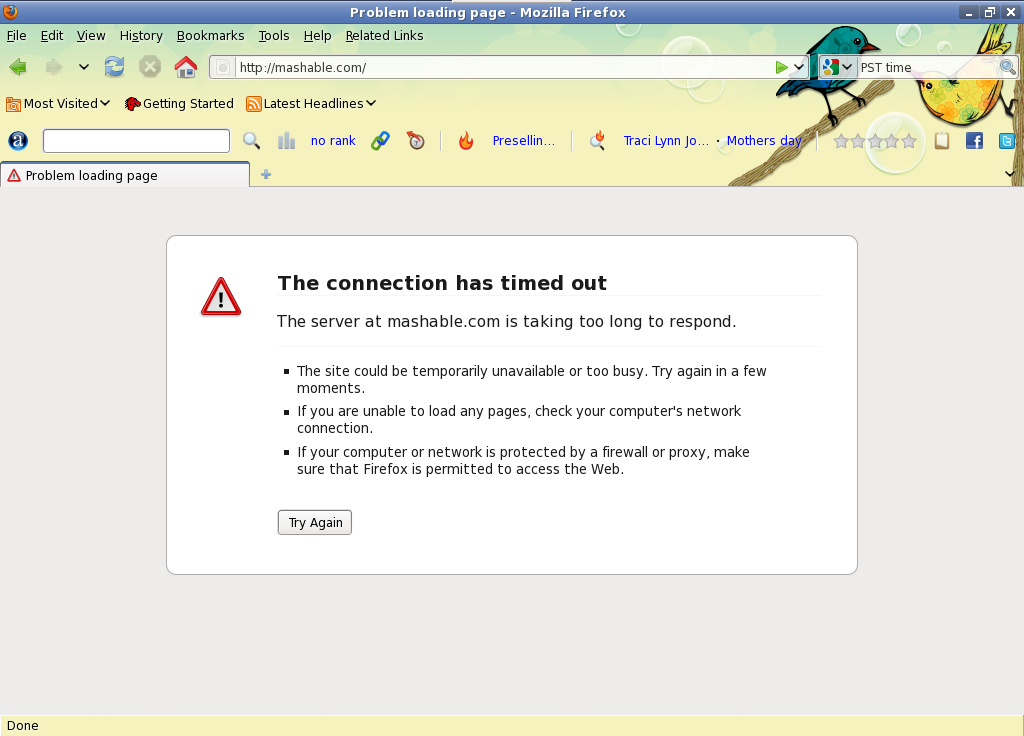This screenshot has height=736, width=1024.
Task: Click the Alexa toolbar search field
Action: tap(136, 141)
